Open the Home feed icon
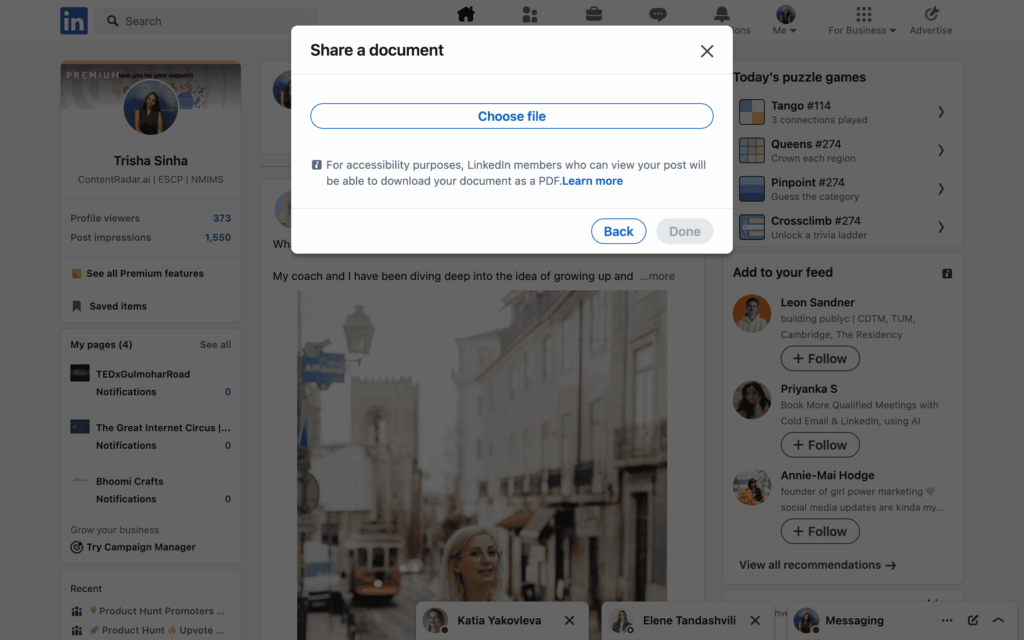This screenshot has width=1024, height=640. coord(466,14)
